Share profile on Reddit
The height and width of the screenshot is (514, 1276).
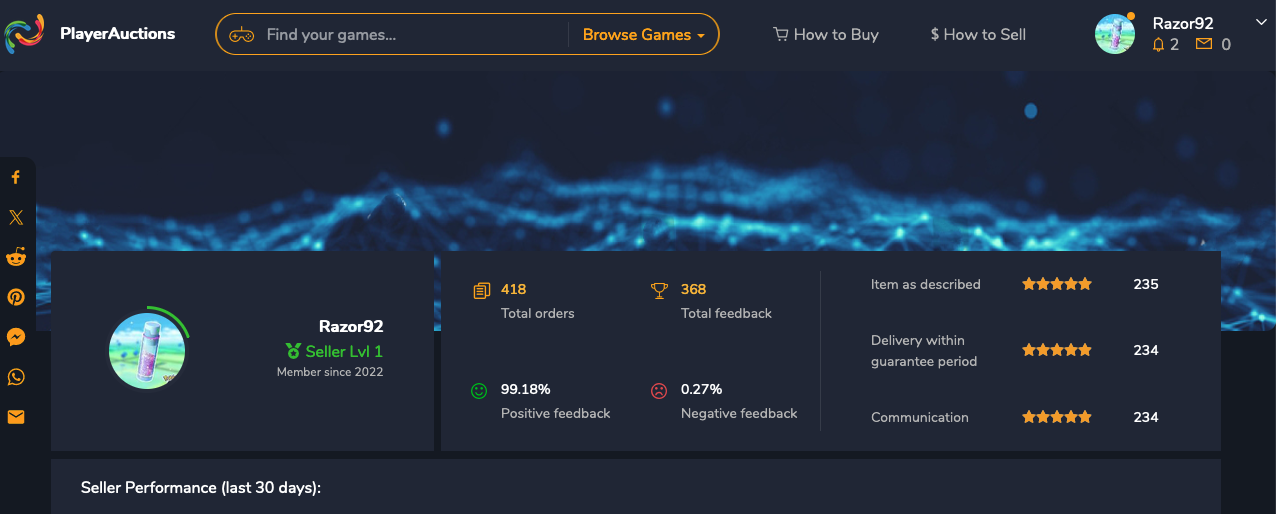pyautogui.click(x=16, y=257)
